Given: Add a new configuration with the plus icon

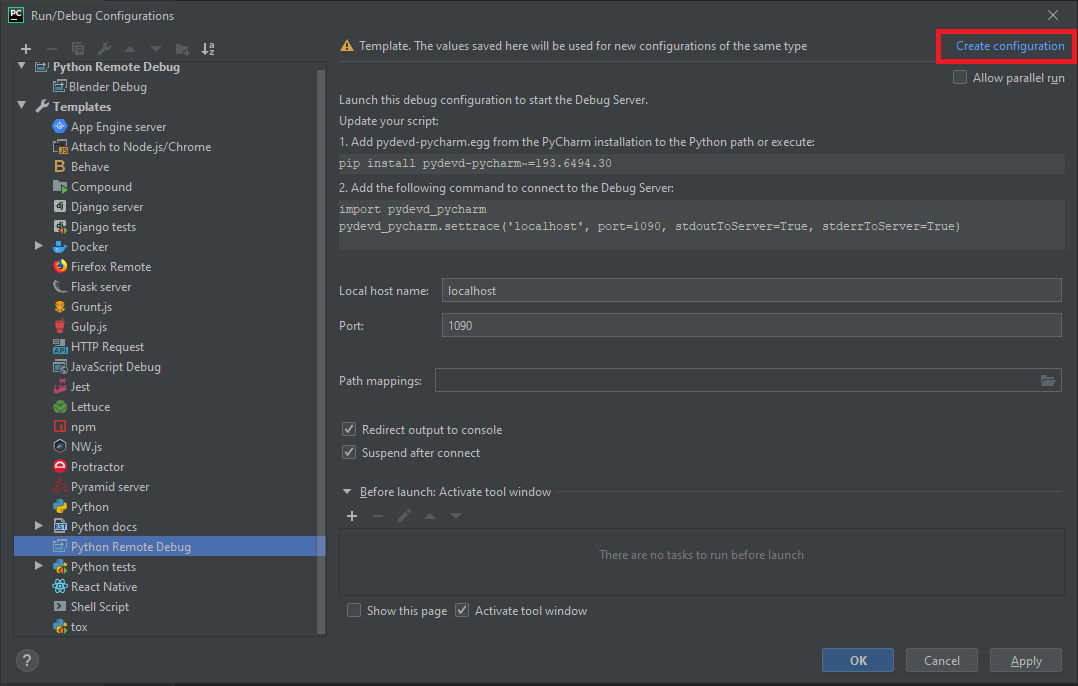Looking at the screenshot, I should click(25, 48).
